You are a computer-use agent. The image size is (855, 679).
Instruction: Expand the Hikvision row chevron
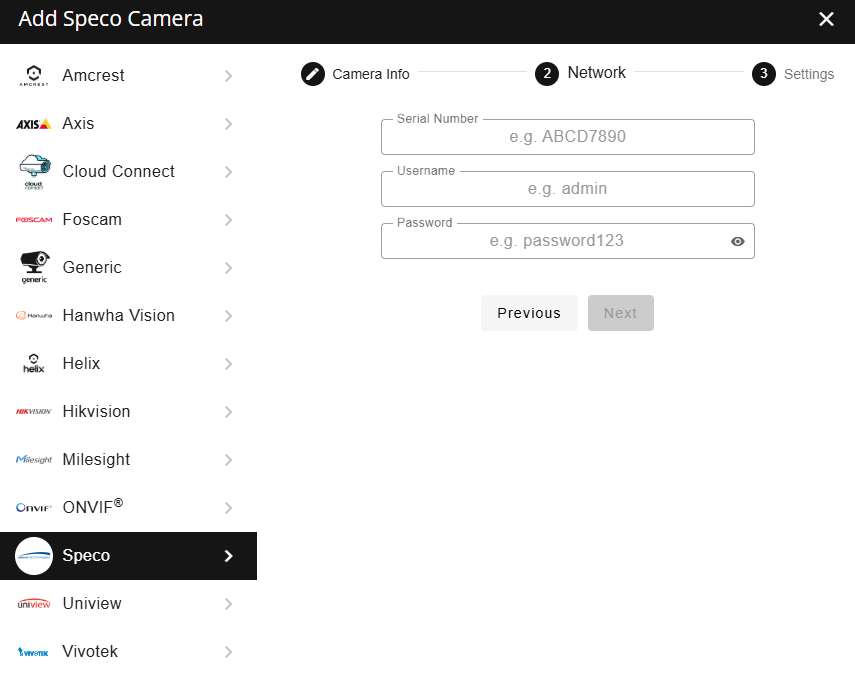point(228,412)
